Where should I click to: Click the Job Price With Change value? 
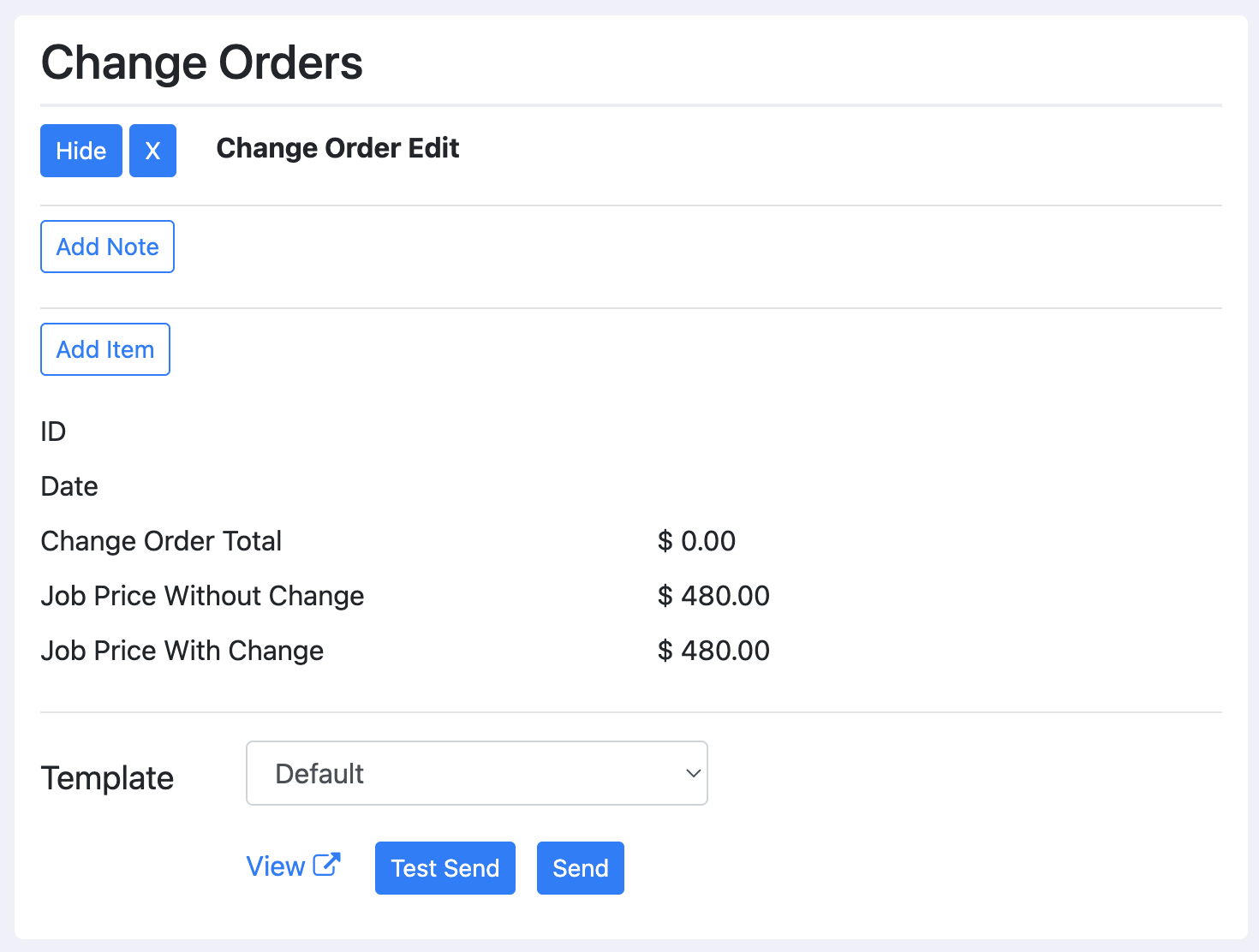[x=713, y=650]
